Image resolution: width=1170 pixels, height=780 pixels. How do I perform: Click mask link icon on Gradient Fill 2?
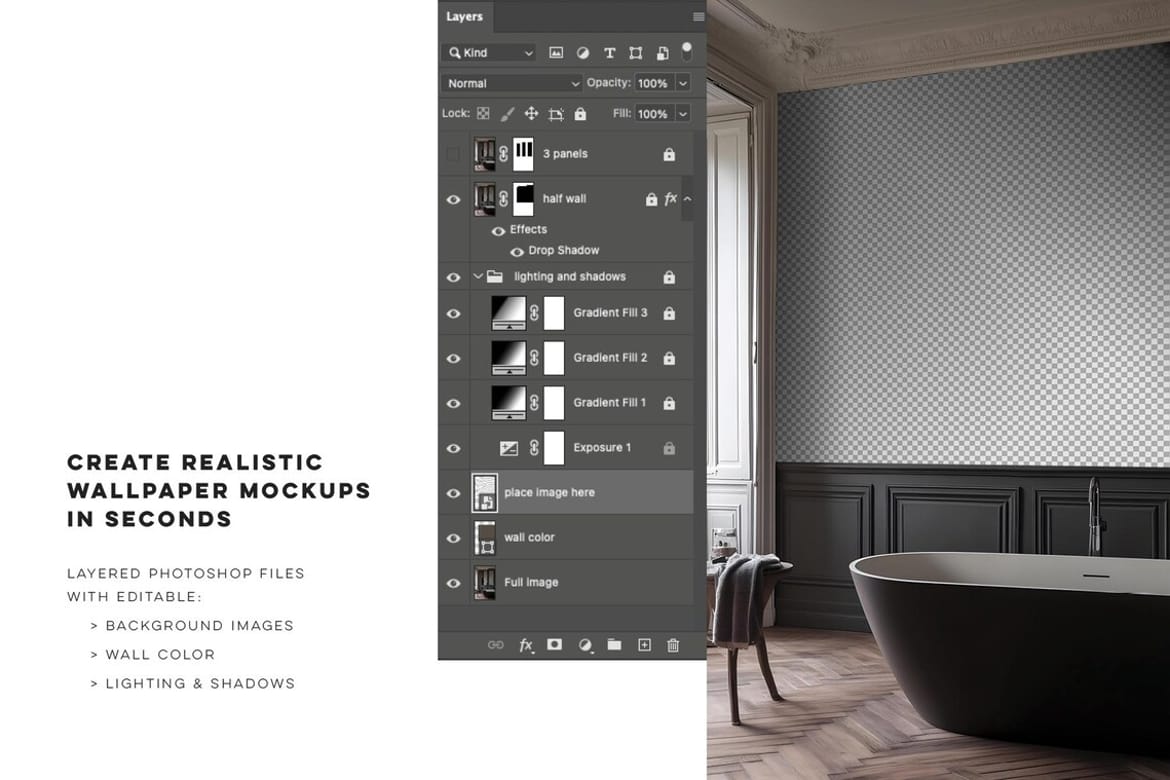pos(534,358)
